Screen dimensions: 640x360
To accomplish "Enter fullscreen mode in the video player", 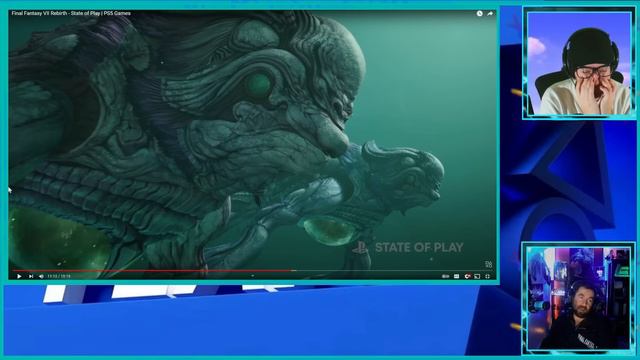I will tap(487, 276).
